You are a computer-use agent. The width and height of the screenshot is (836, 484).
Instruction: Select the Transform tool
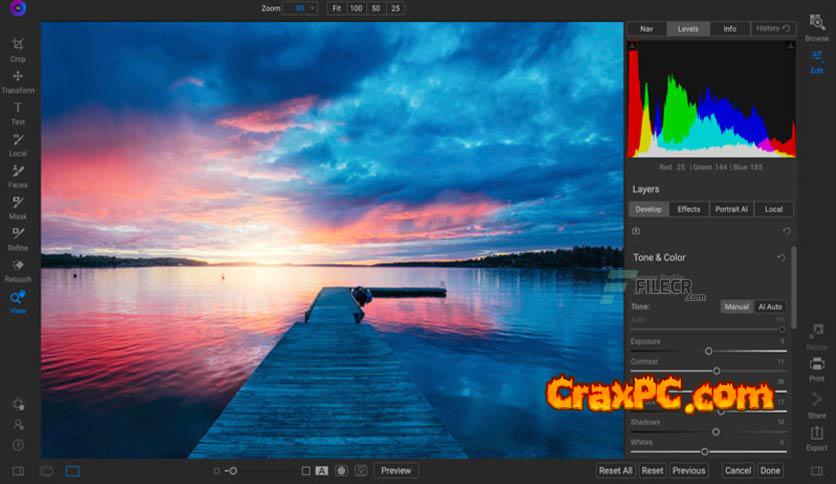pos(18,77)
